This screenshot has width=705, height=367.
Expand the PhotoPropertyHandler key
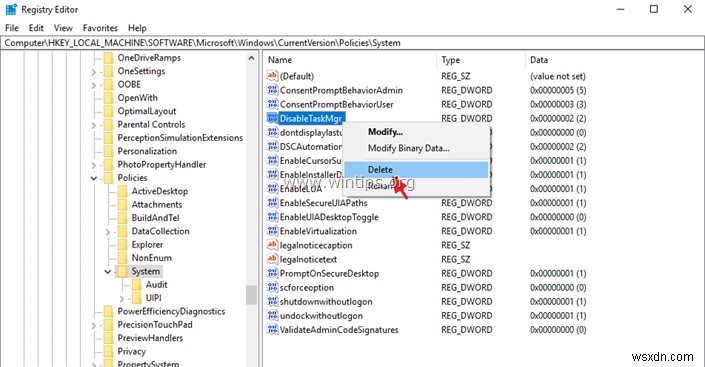tap(94, 165)
